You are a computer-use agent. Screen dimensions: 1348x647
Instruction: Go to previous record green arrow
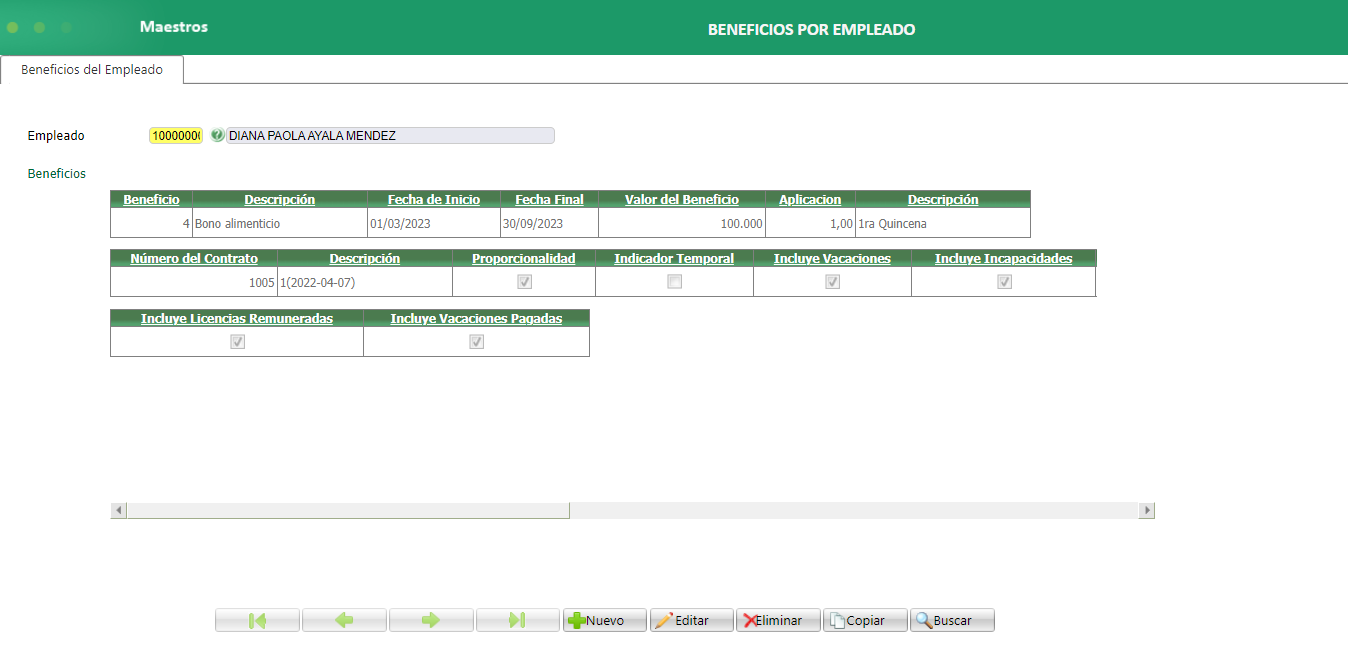344,620
